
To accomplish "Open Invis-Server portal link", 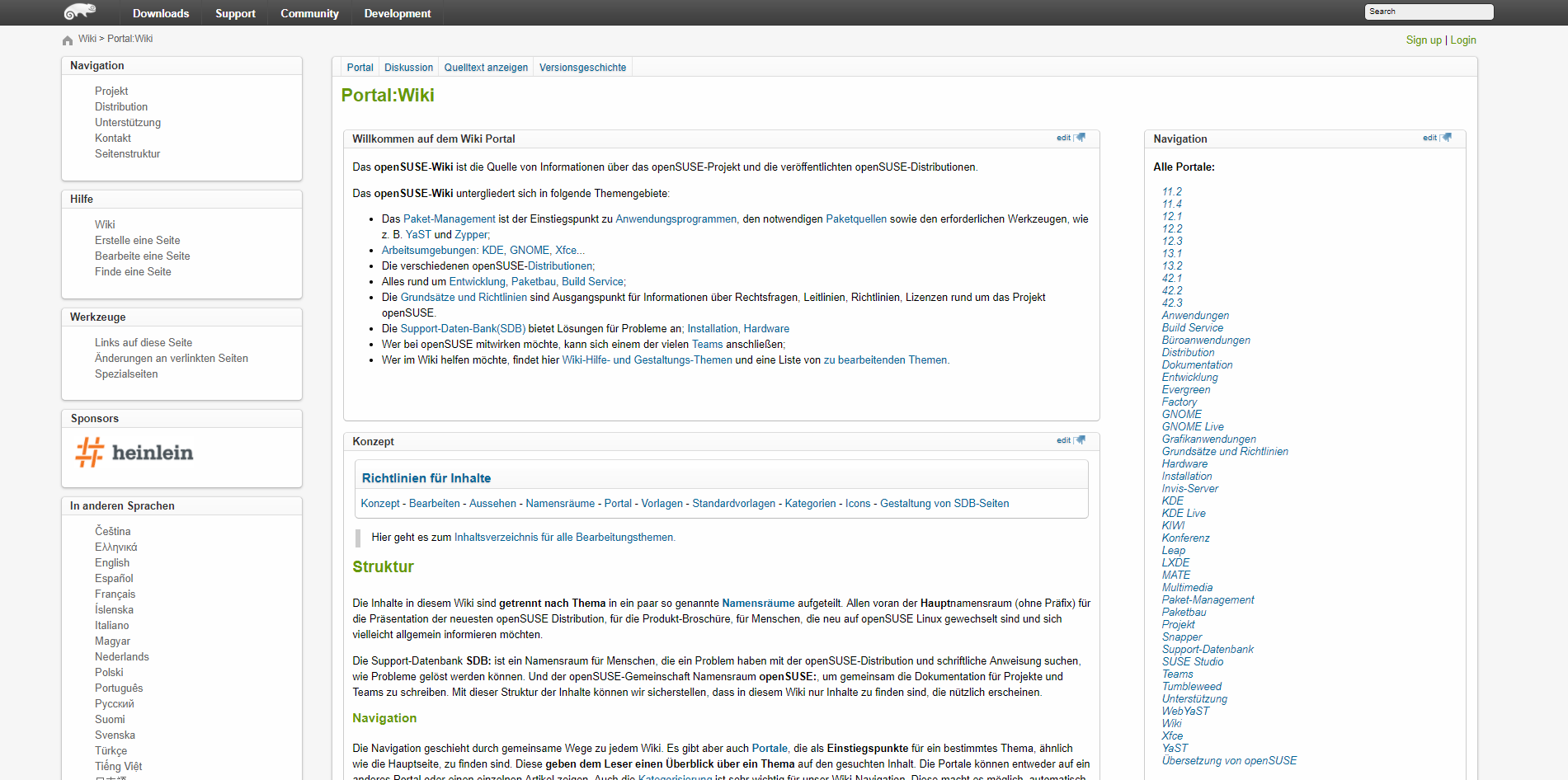I will (1190, 489).
